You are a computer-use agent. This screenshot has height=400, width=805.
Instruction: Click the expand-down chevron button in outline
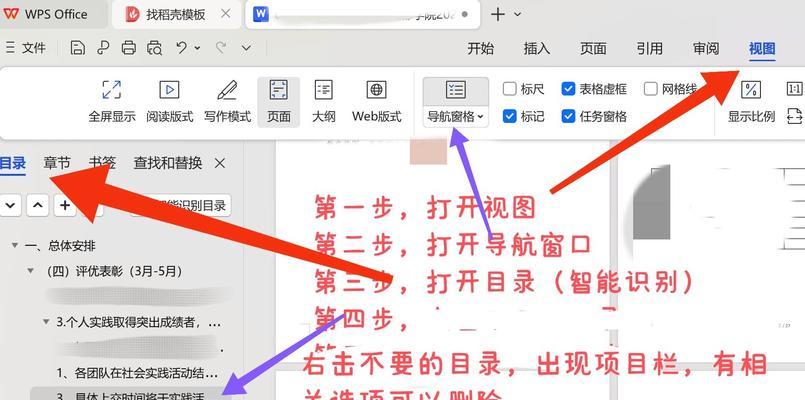[10, 205]
